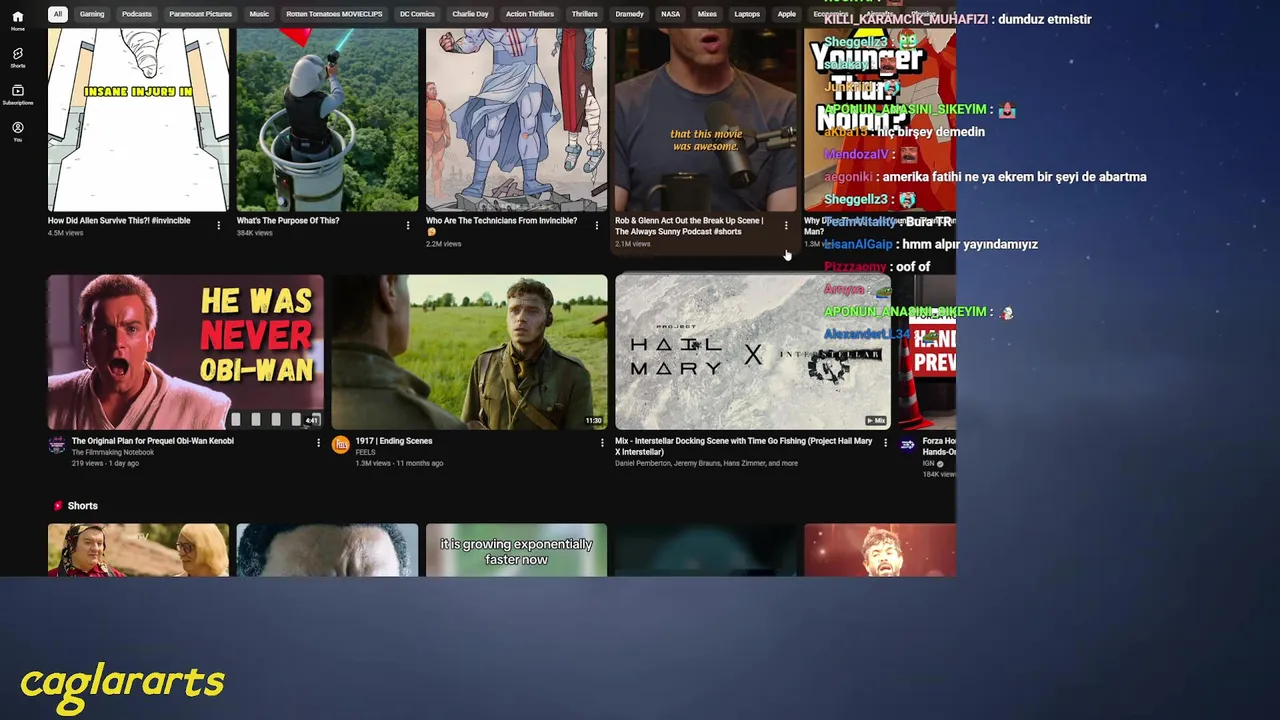Open menu for 'How Did Allen Survive This' short

tap(219, 226)
